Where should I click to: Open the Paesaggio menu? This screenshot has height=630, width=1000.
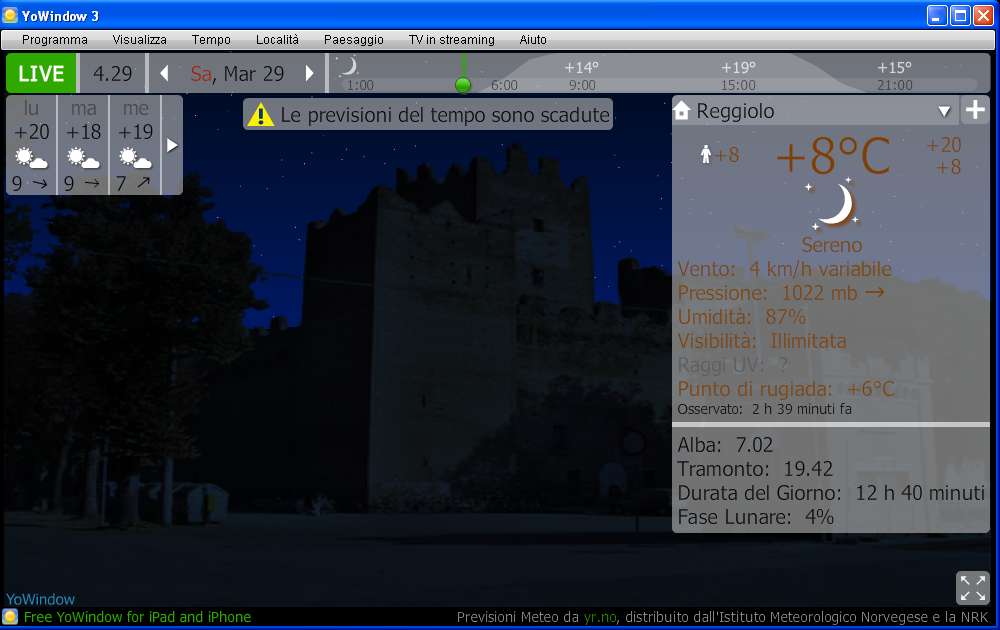pos(353,40)
